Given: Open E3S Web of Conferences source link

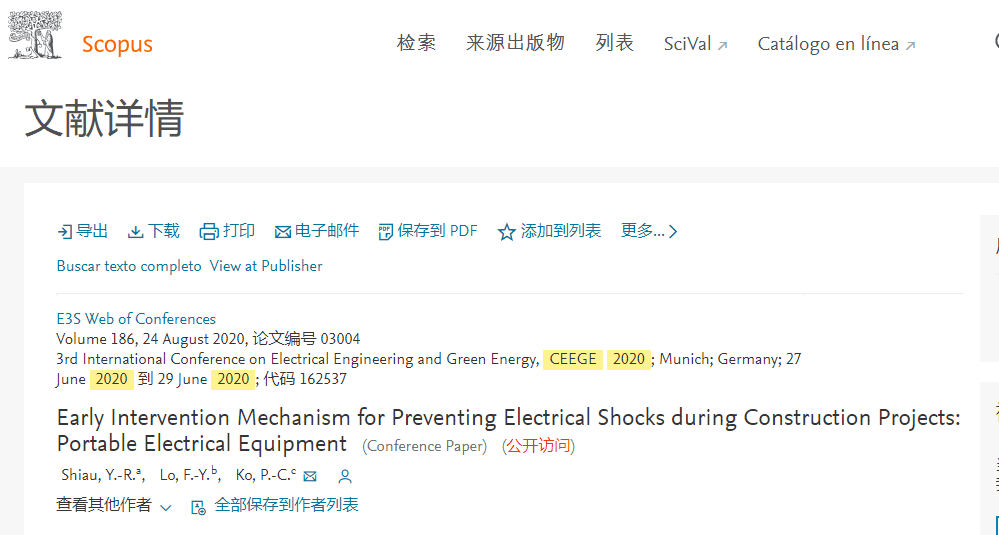Looking at the screenshot, I should [136, 319].
